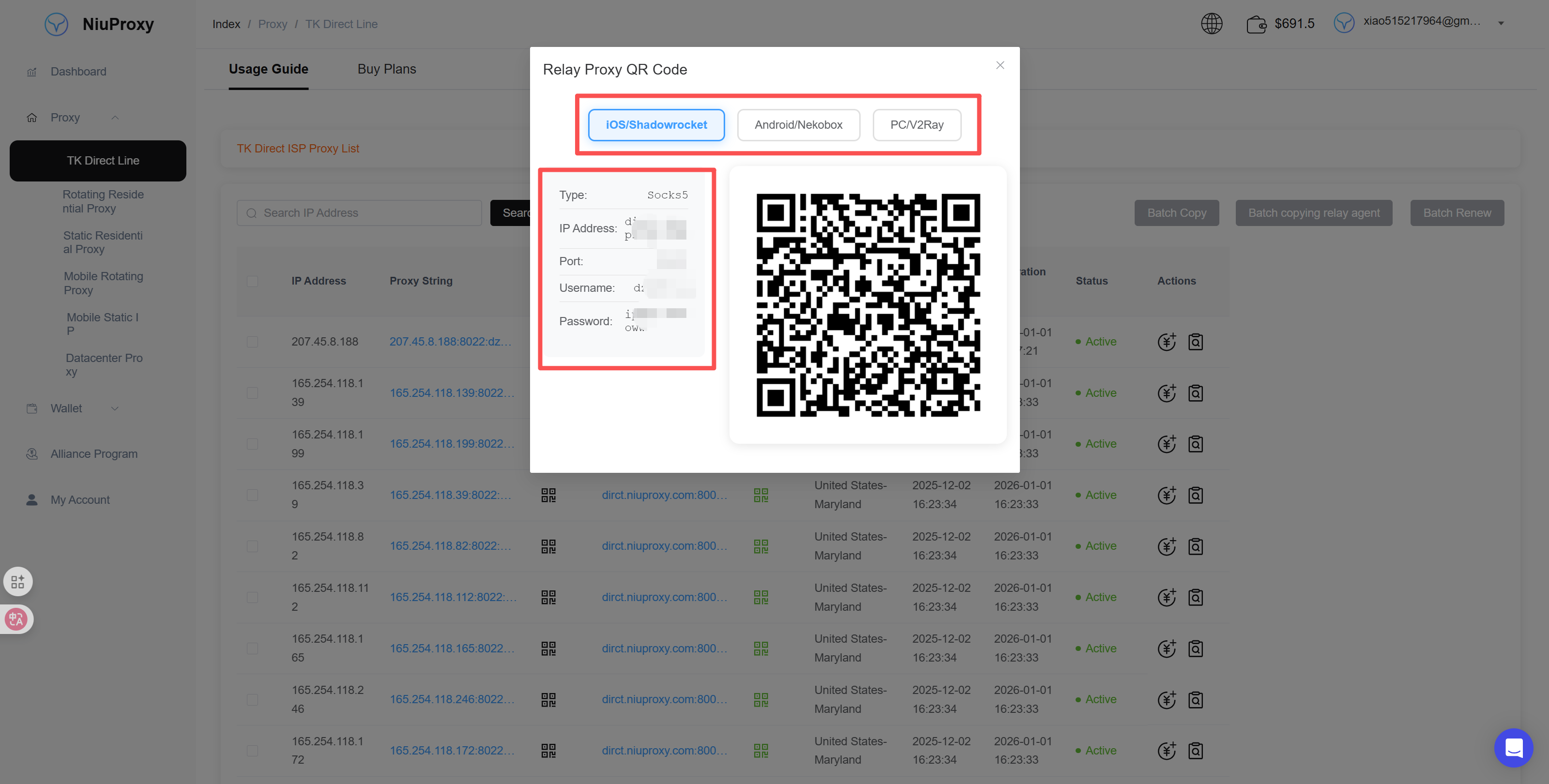
Task: Open the user account dropdown arrow
Action: click(1501, 23)
